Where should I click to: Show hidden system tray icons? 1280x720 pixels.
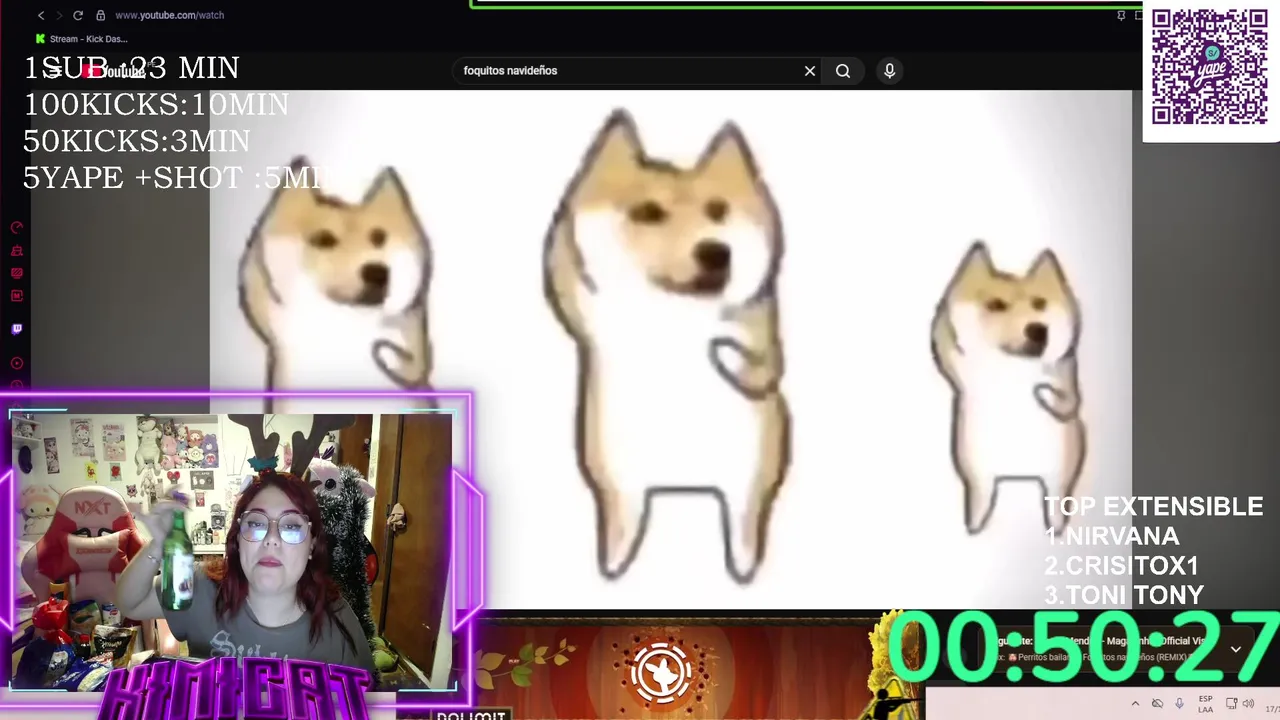coord(1135,704)
